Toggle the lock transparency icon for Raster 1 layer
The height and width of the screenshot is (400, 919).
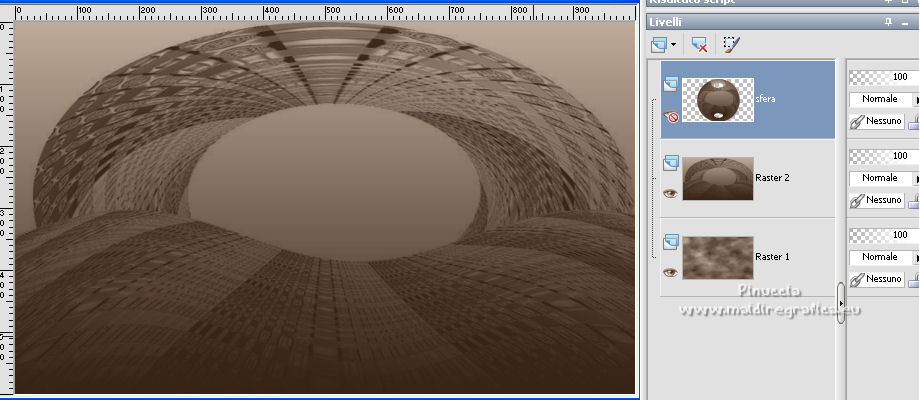pos(914,280)
